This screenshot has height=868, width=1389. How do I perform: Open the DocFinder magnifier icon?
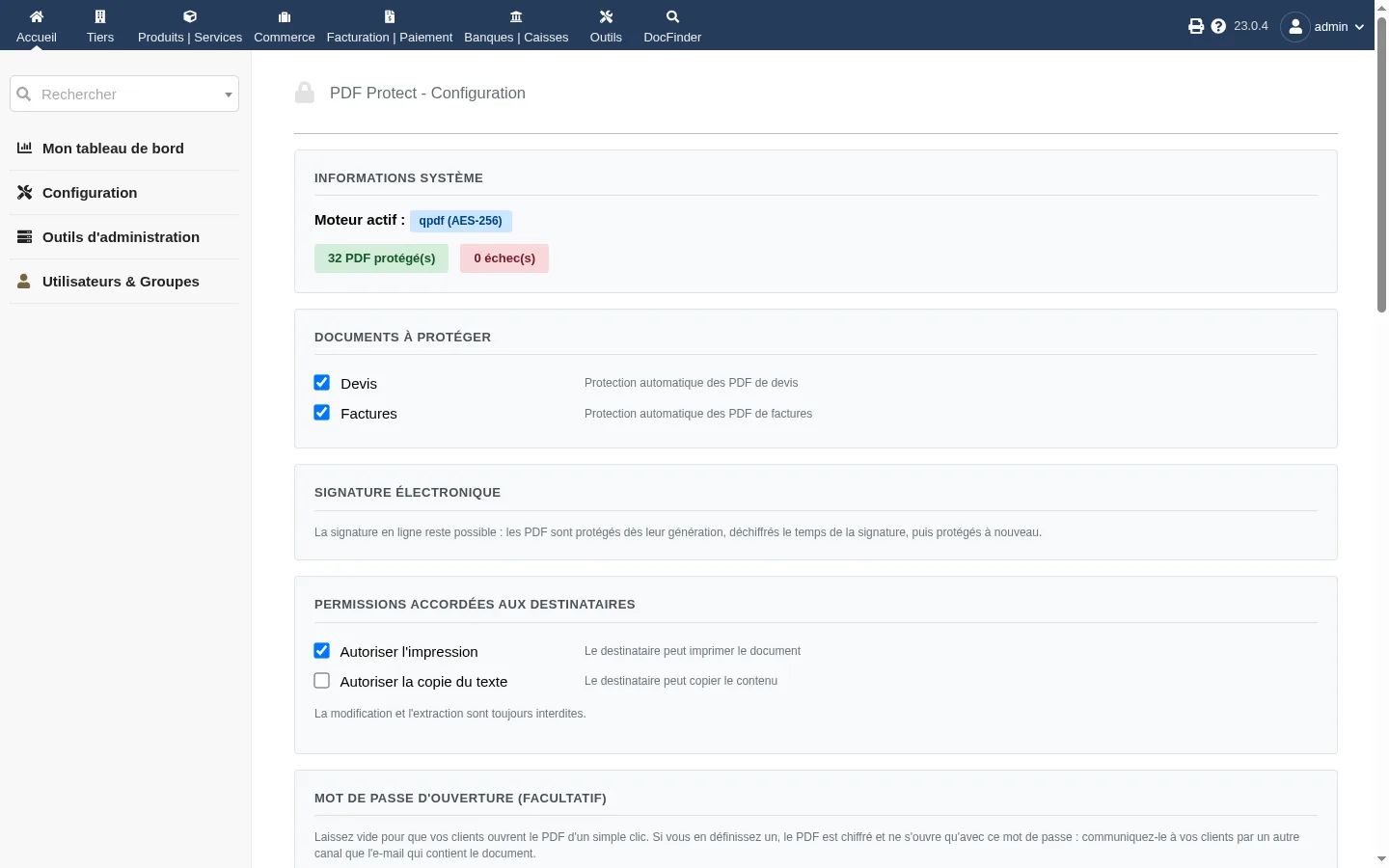point(672,16)
